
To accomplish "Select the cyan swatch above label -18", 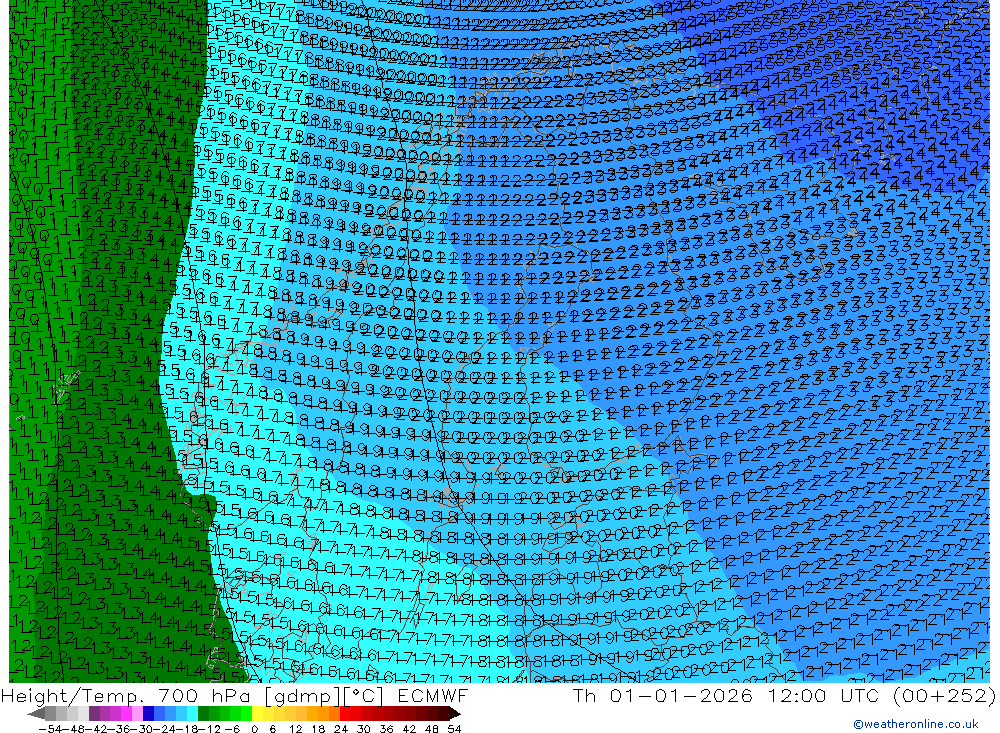I will tap(192, 713).
